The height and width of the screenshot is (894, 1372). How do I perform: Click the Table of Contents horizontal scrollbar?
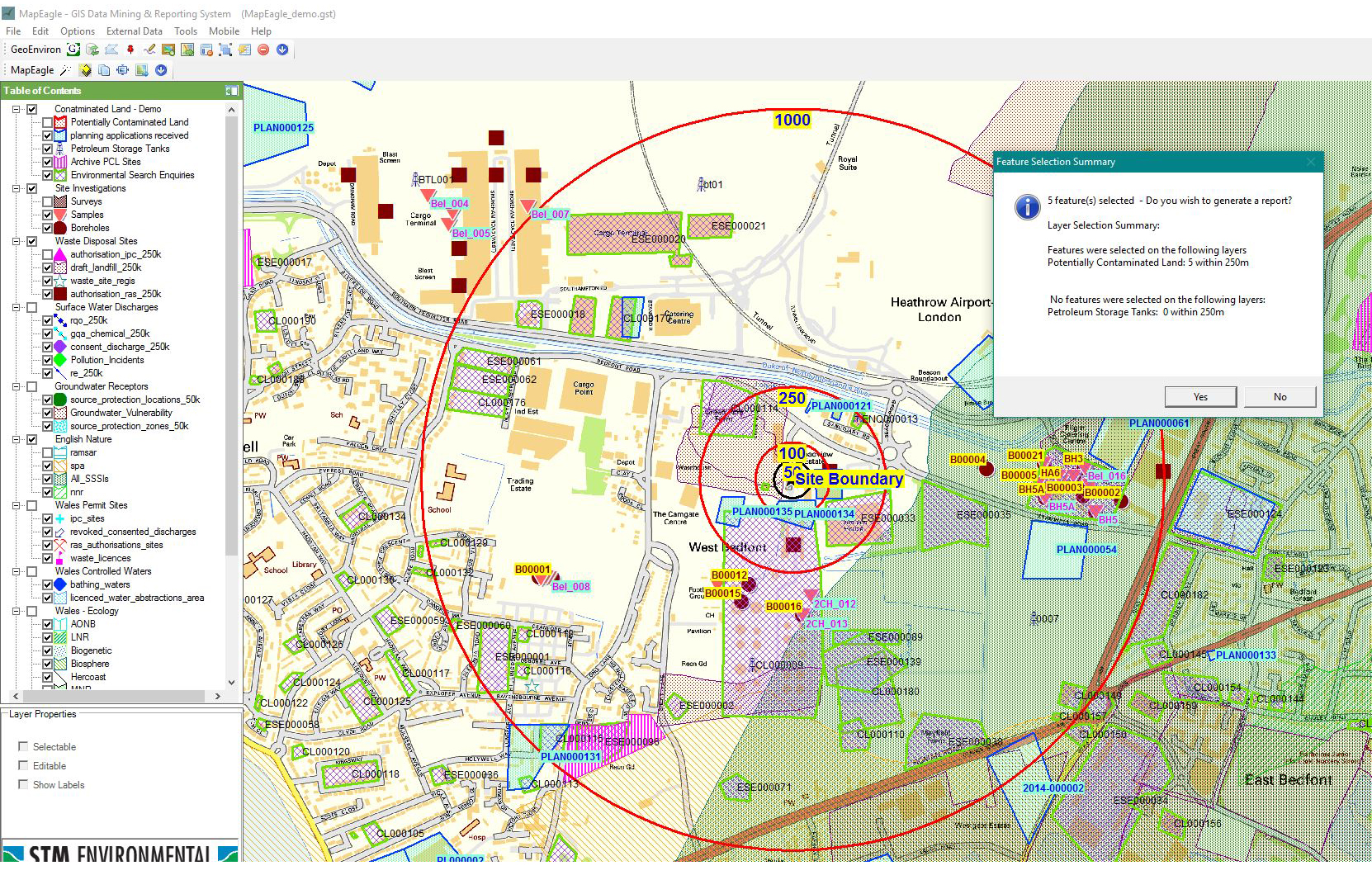coord(116,696)
